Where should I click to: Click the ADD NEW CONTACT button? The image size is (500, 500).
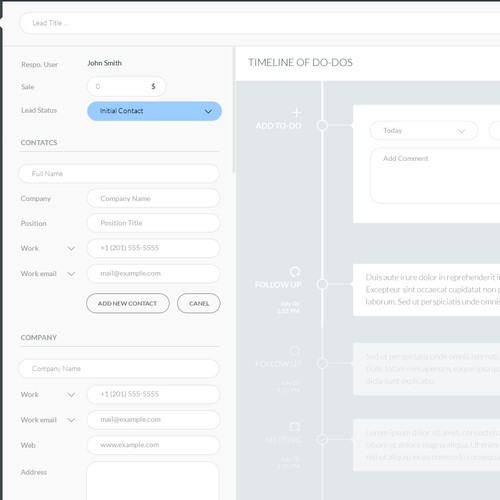128,303
